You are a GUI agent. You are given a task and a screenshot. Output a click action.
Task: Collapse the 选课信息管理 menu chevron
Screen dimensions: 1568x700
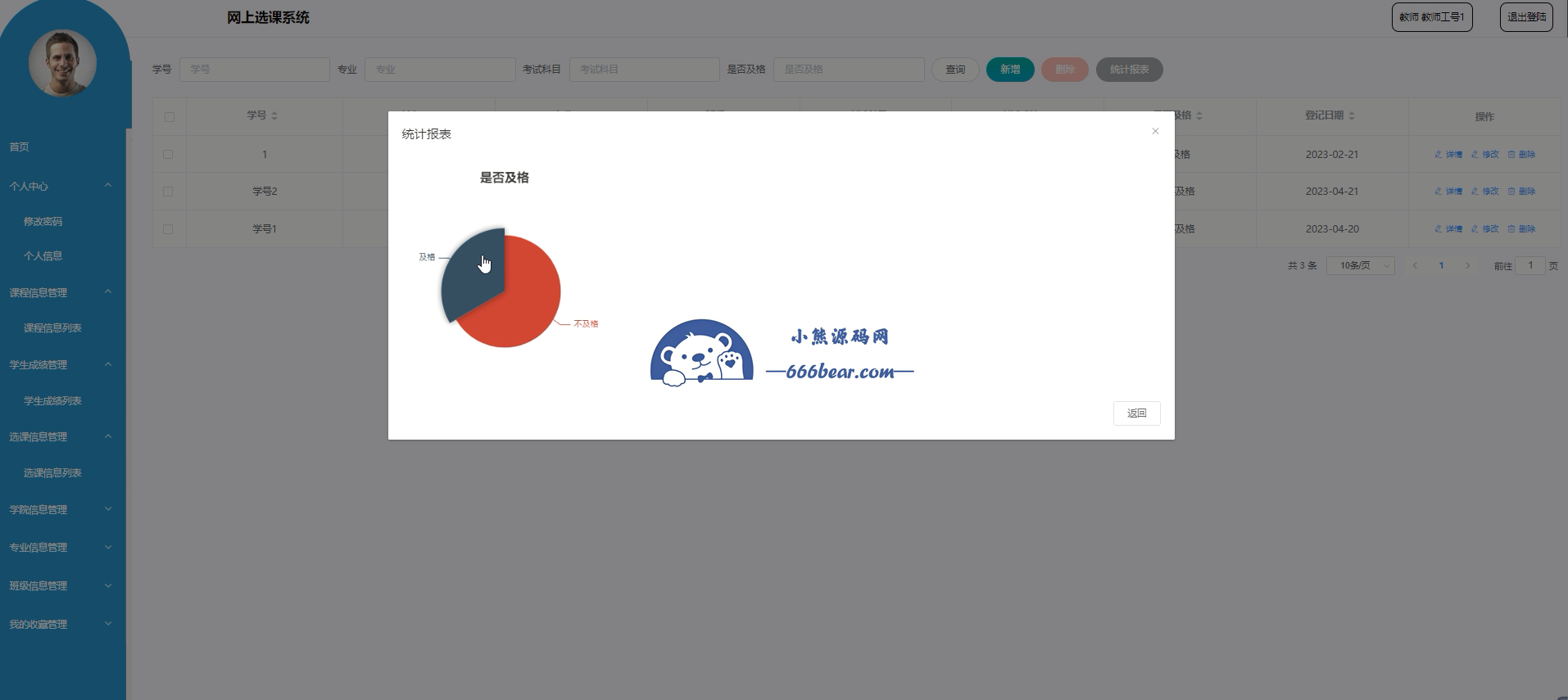click(x=108, y=436)
